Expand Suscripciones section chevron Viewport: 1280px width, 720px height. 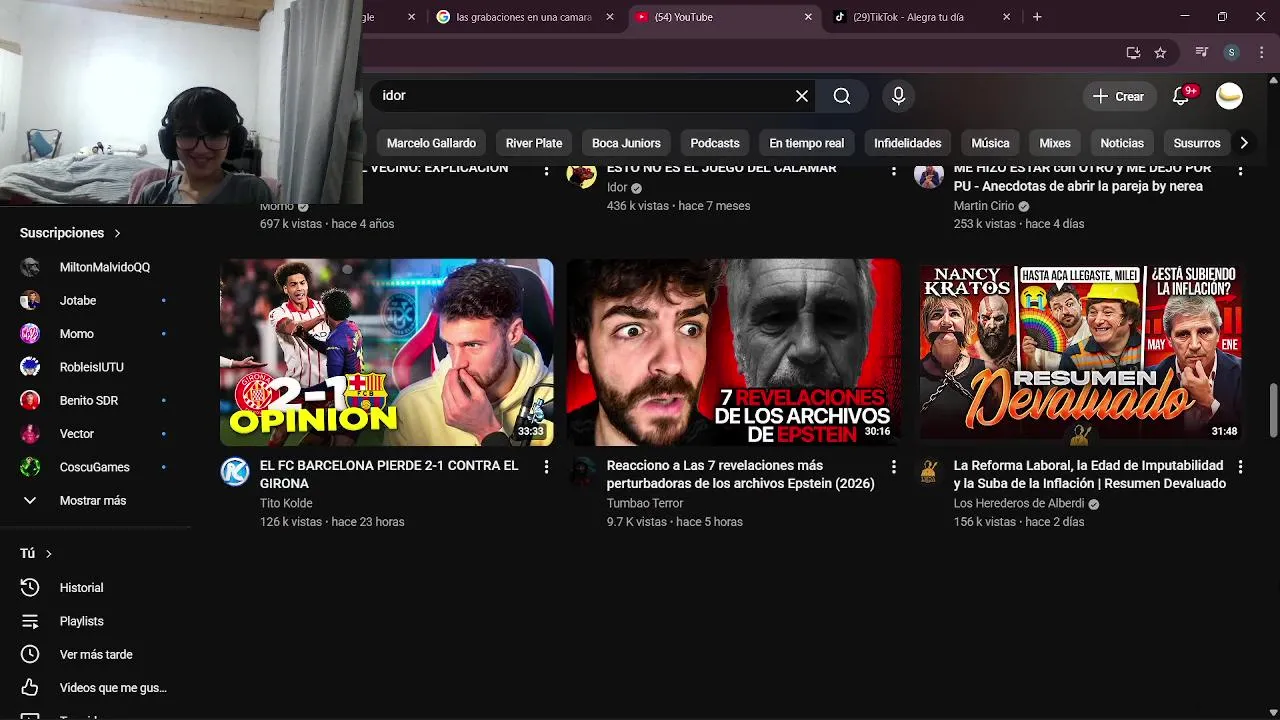117,233
